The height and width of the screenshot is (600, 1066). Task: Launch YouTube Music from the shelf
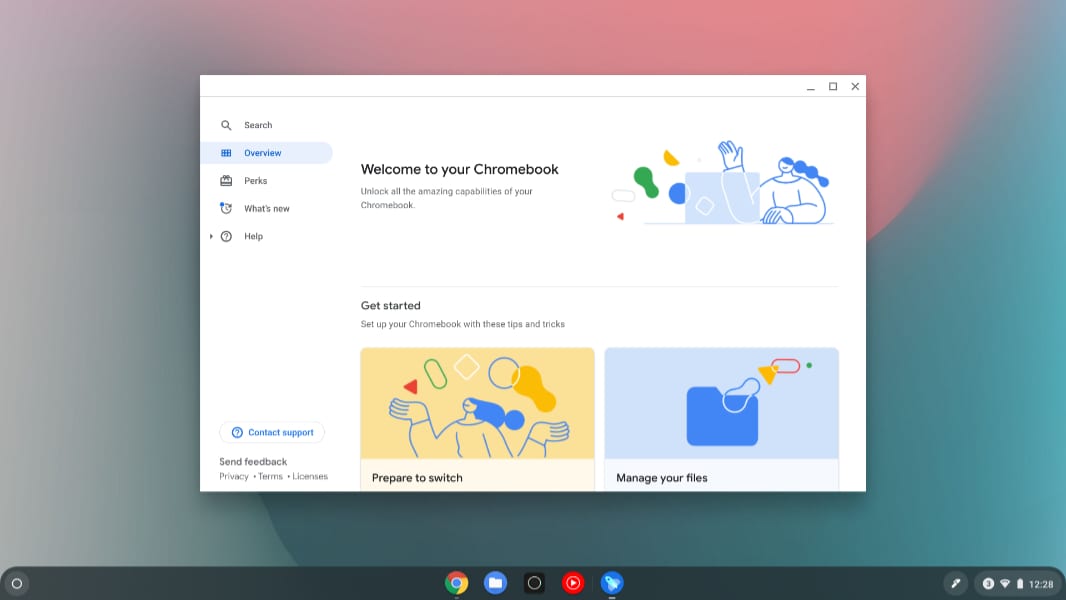(x=573, y=583)
